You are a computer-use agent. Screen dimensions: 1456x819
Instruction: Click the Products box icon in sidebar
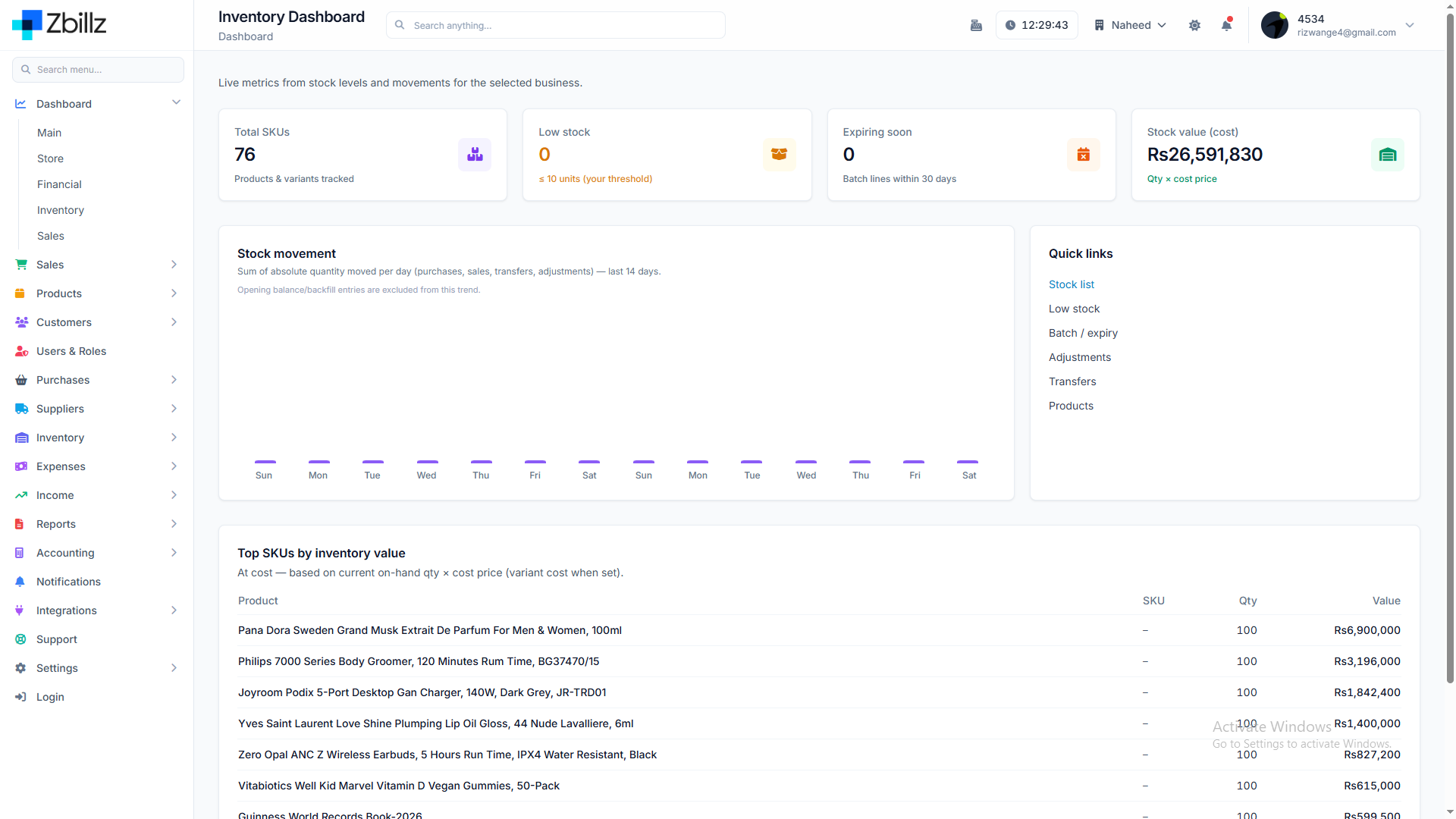(20, 293)
